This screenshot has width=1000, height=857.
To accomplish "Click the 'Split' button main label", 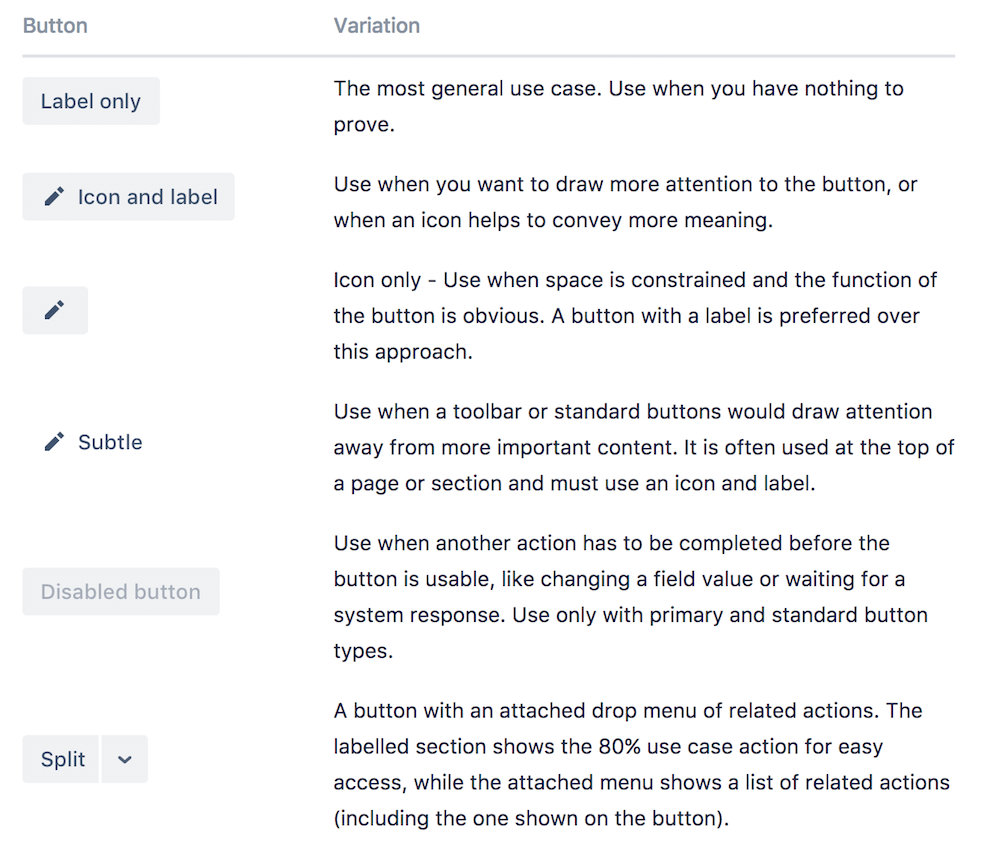I will pyautogui.click(x=60, y=759).
